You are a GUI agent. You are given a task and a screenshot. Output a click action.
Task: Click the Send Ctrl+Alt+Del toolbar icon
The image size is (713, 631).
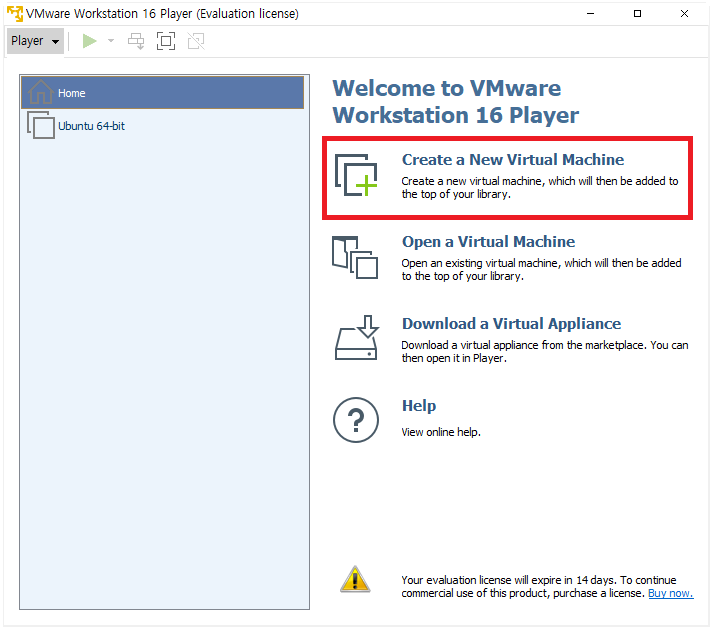pyautogui.click(x=136, y=41)
